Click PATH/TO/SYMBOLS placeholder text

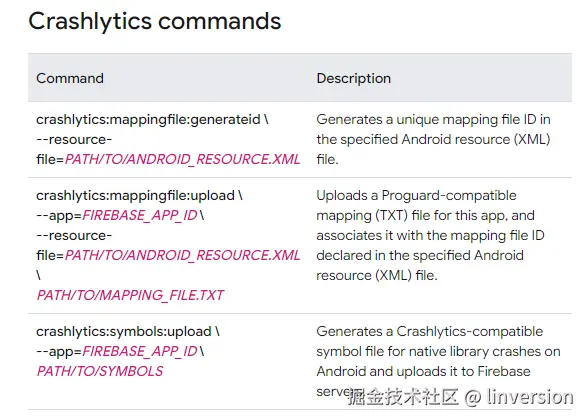point(100,371)
